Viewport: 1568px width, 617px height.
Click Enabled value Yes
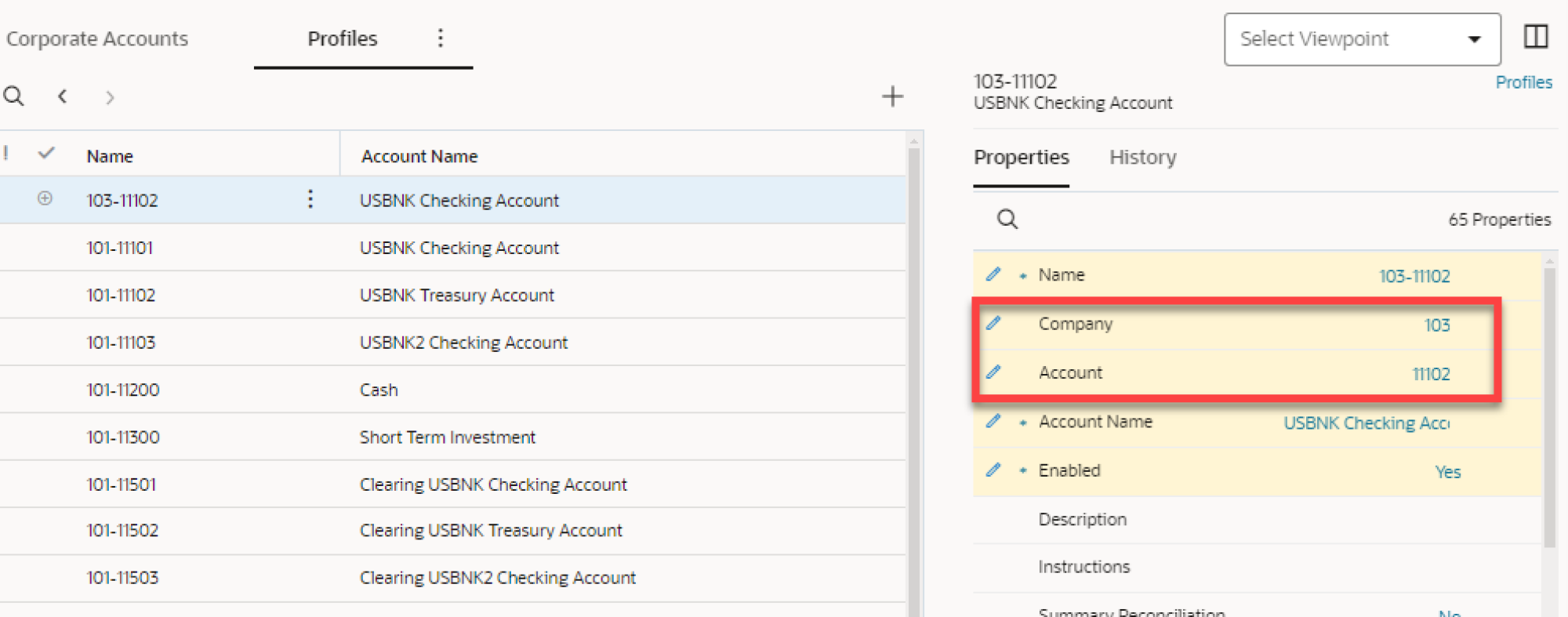[1448, 472]
